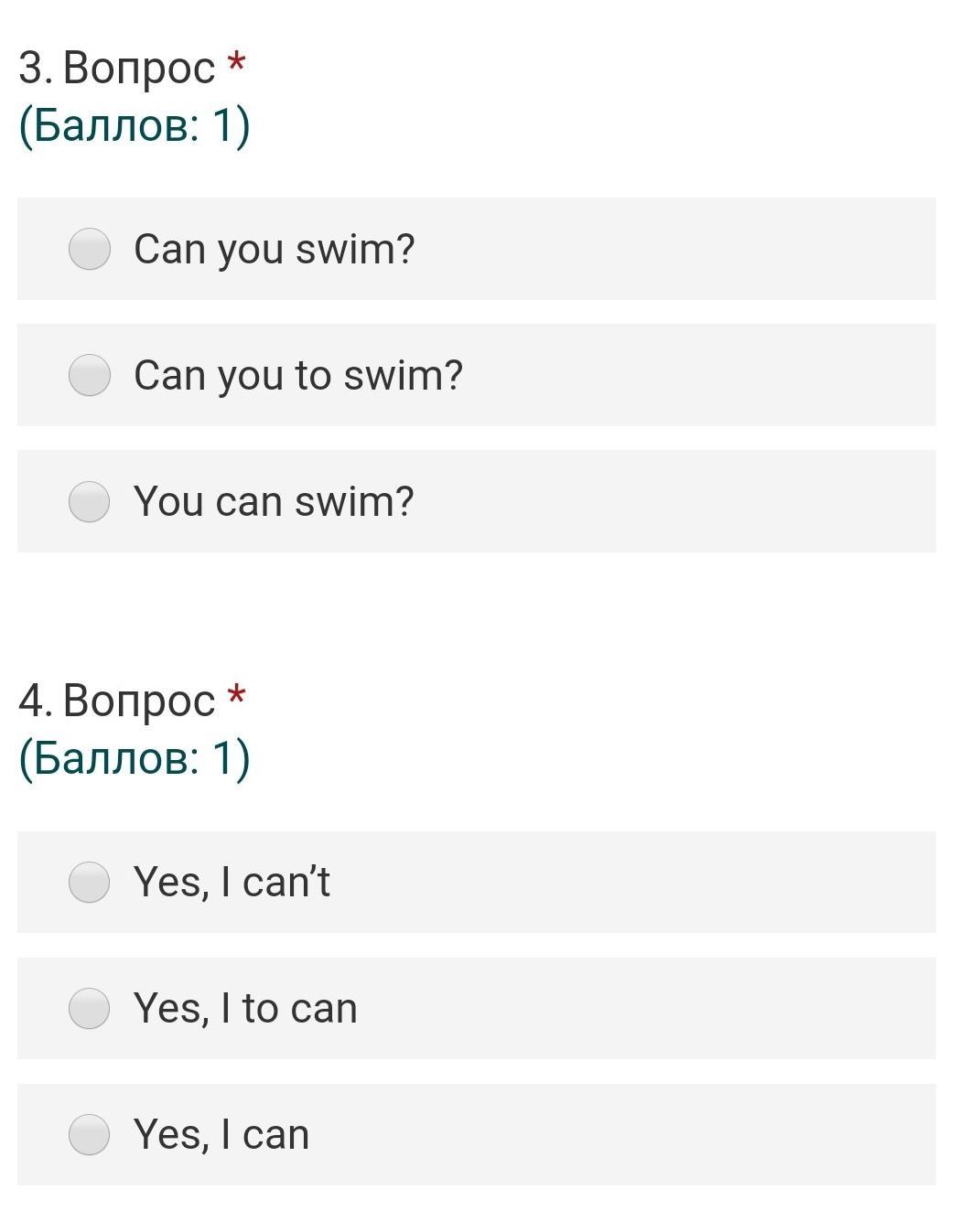The width and height of the screenshot is (970, 1232).
Task: Click the '3. Вопрос' question heading
Action: click(116, 68)
